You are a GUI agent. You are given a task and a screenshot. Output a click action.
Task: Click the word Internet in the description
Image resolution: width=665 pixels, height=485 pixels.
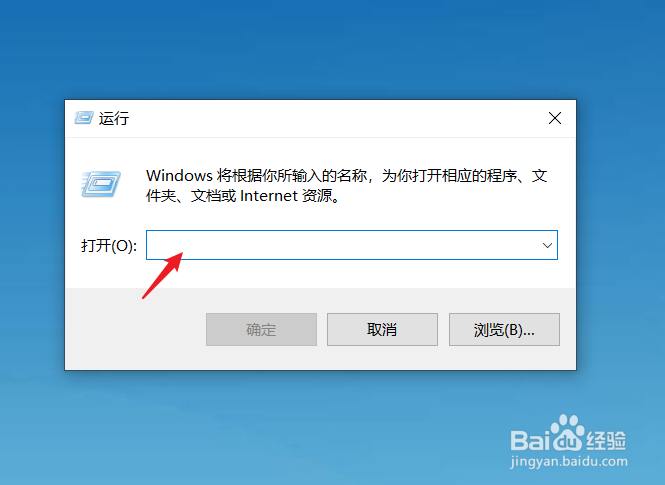(269, 196)
